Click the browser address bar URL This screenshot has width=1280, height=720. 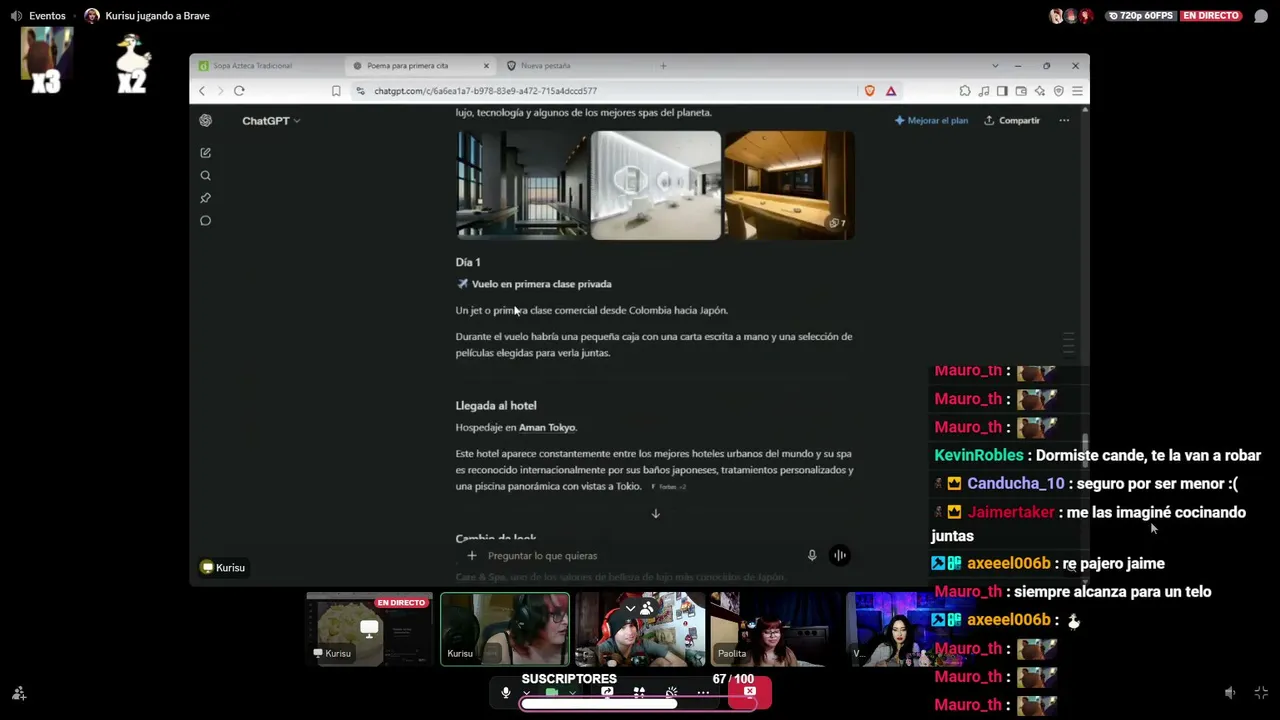click(485, 91)
